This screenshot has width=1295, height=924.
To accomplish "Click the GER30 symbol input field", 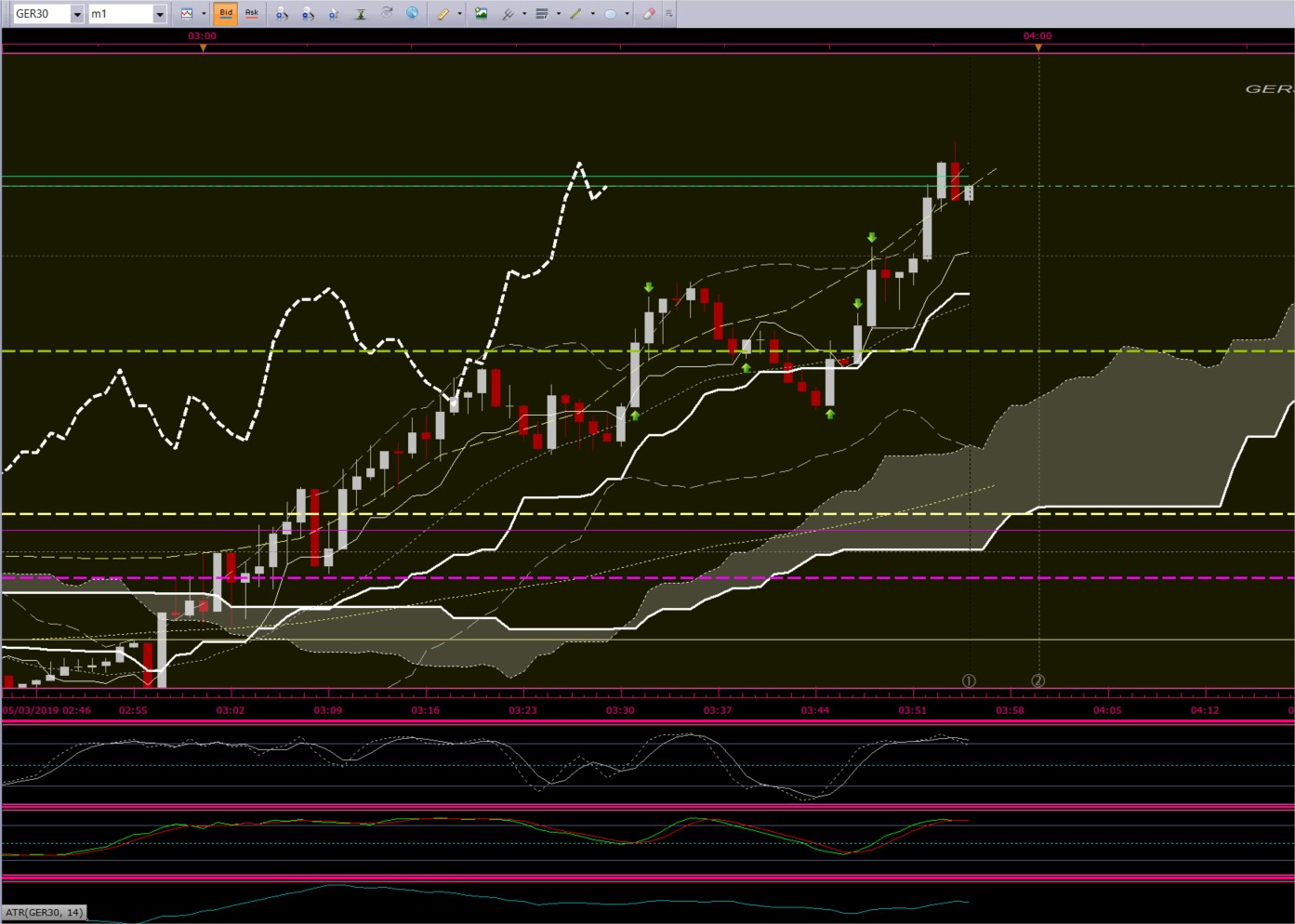I will click(42, 14).
